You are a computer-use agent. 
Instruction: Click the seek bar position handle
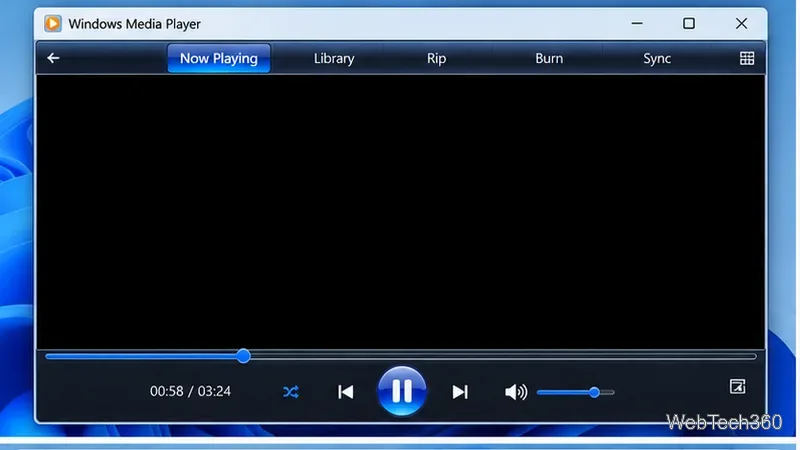[243, 356]
